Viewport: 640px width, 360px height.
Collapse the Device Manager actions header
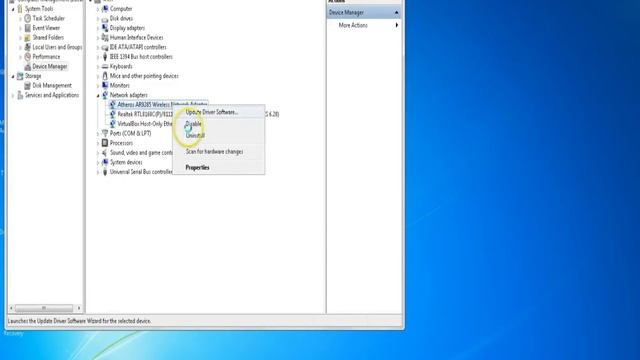coord(396,13)
